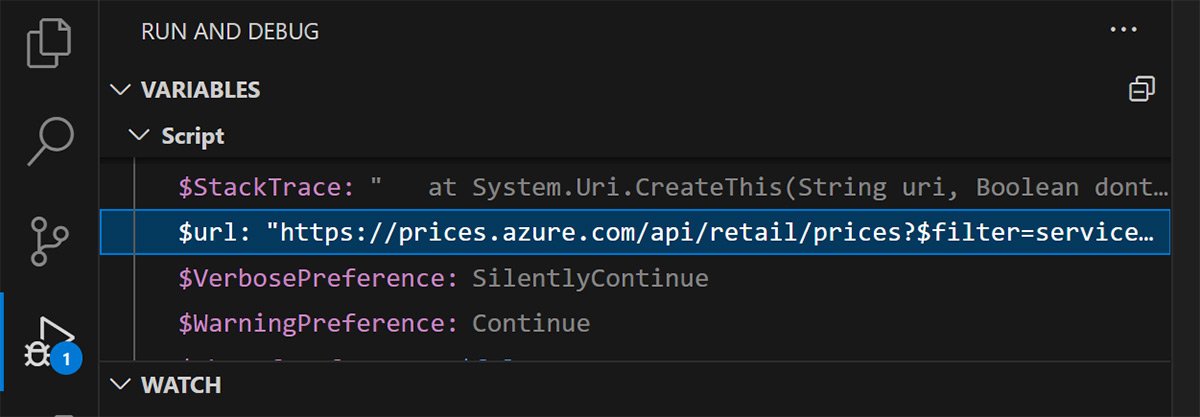Click the WATCH section header label
This screenshot has height=417, width=1200.
(181, 385)
